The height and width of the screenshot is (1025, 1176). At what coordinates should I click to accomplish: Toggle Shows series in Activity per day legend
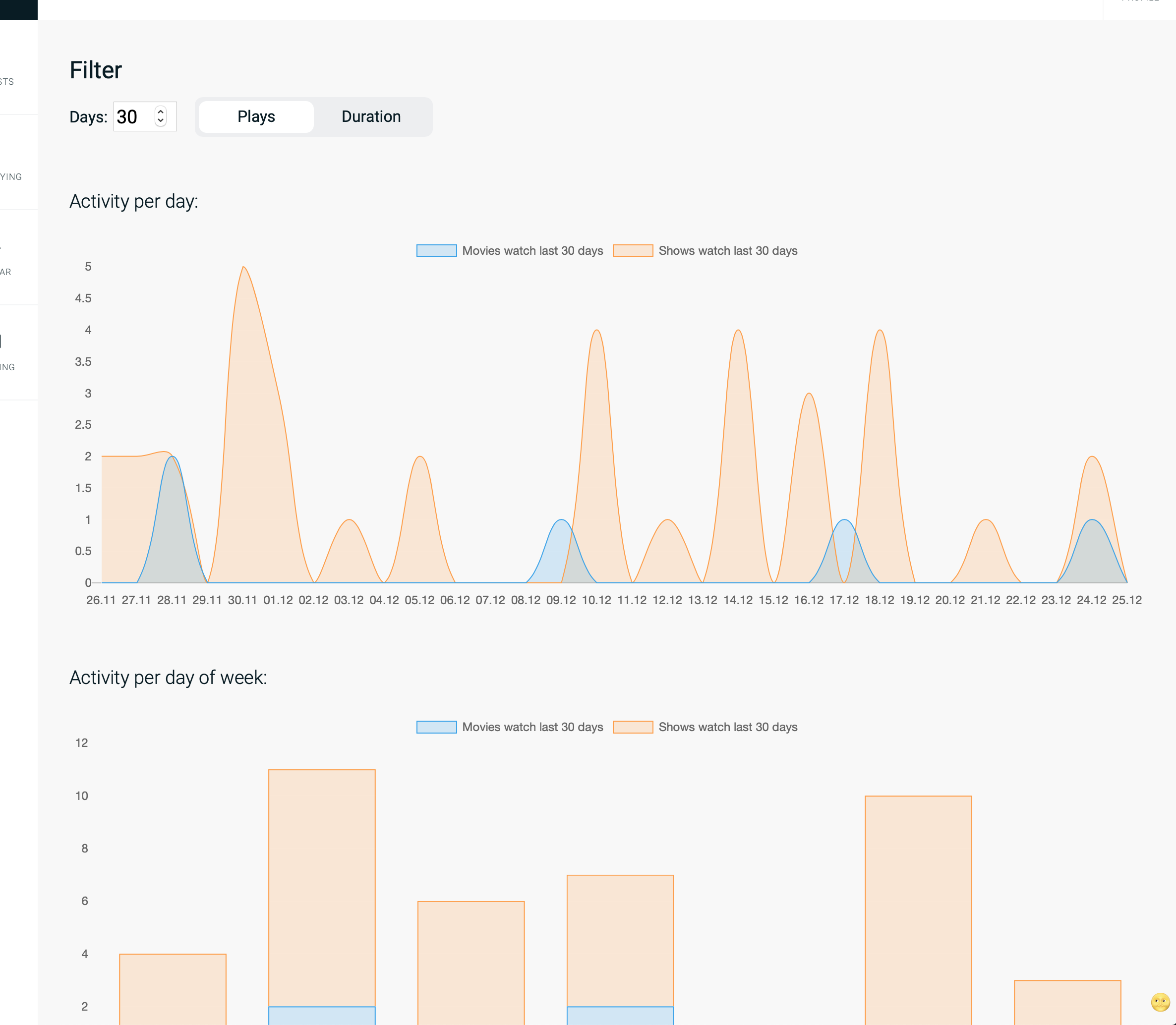(x=728, y=250)
